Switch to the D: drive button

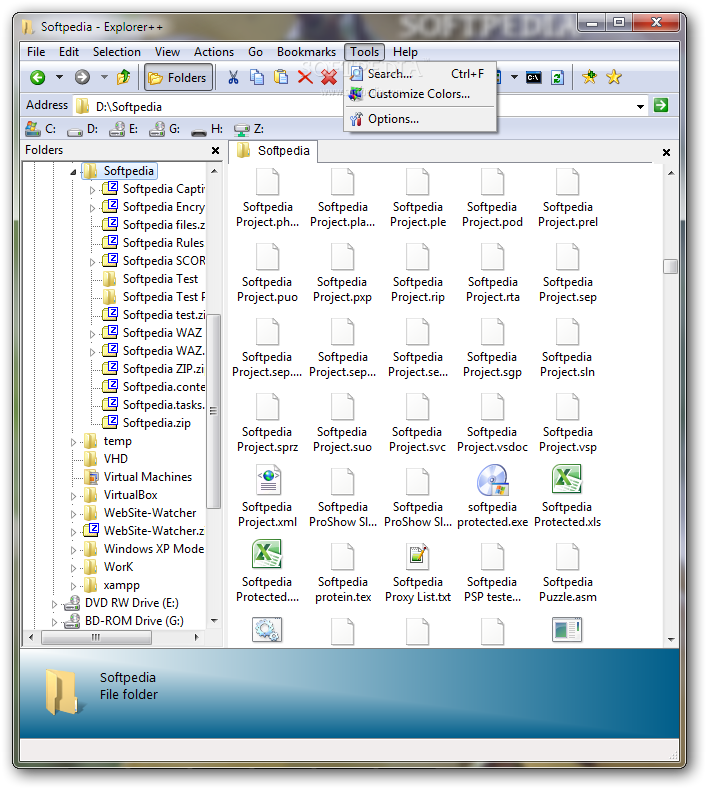tap(83, 129)
